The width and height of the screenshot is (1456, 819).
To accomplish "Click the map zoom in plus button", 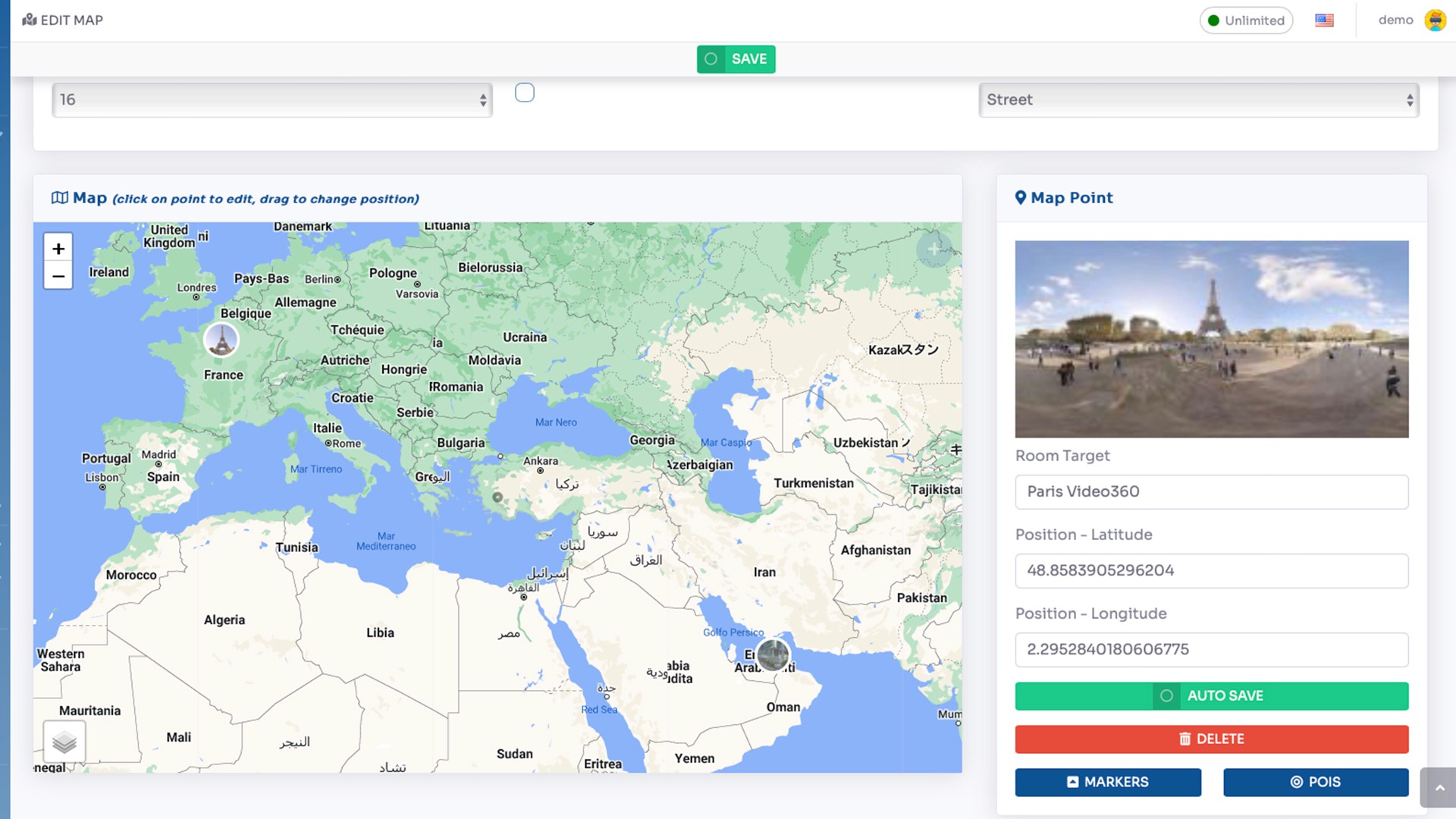I will (58, 249).
